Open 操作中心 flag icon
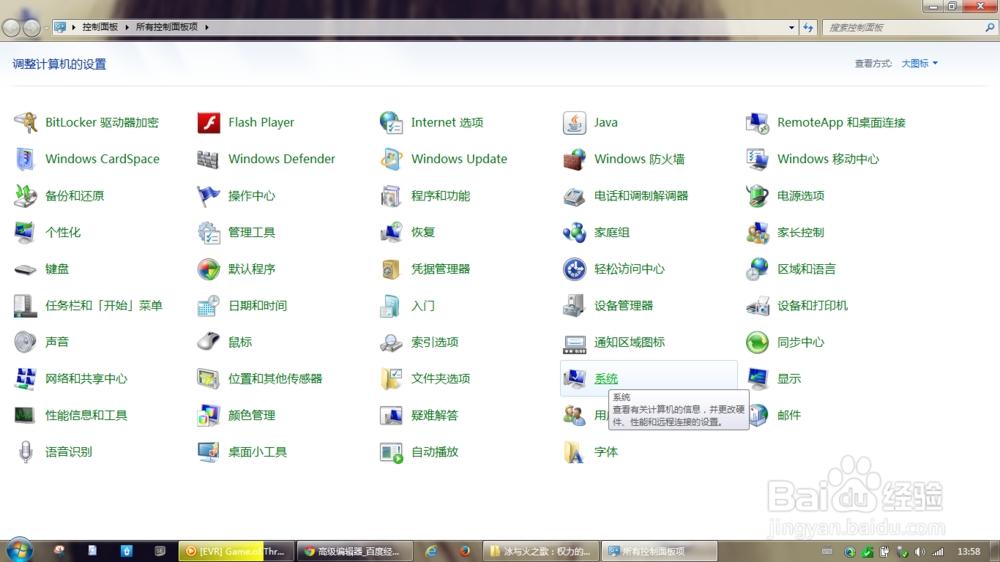 click(x=209, y=196)
